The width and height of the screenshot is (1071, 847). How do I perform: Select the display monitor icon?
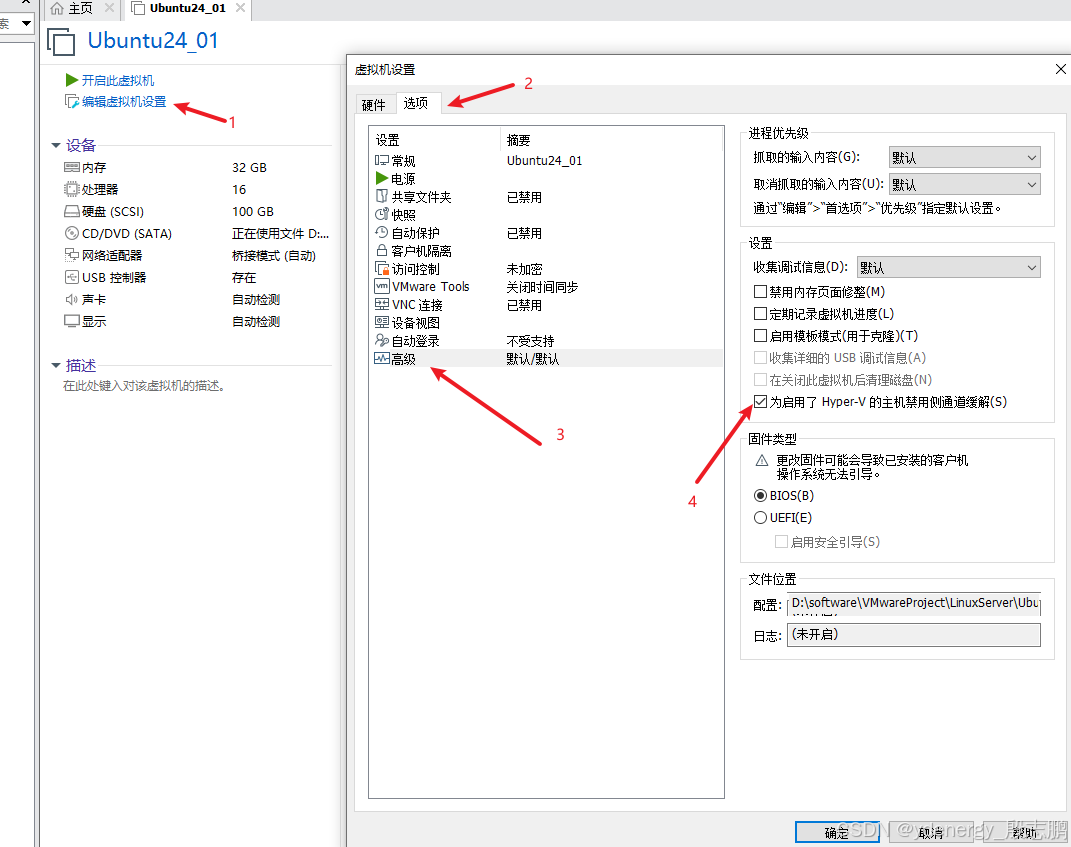click(72, 321)
